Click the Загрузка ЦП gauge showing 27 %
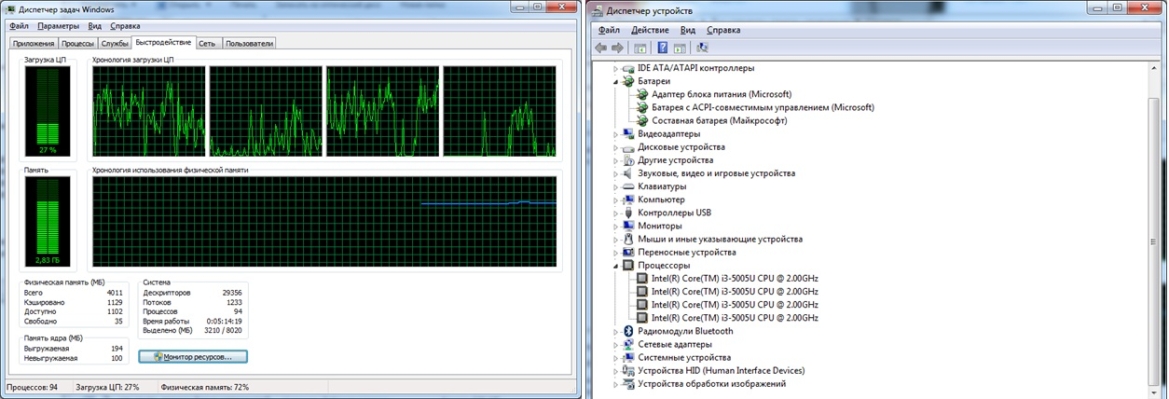 pyautogui.click(x=48, y=110)
